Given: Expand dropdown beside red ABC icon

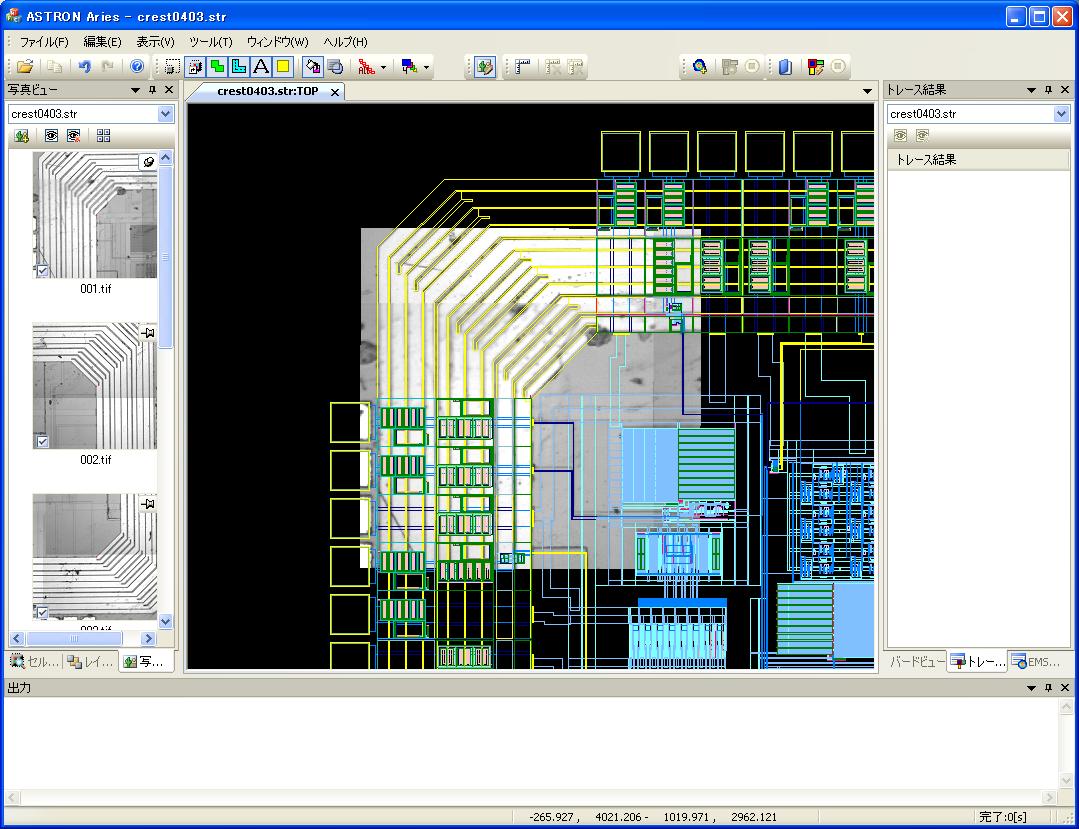Looking at the screenshot, I should [383, 67].
